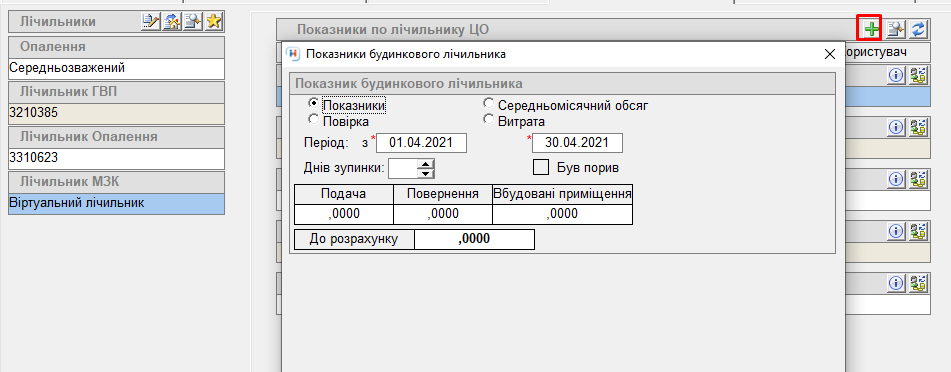Viewport: 951px width, 372px height.
Task: Click the Подача value cell ,0000
Action: pos(344,214)
